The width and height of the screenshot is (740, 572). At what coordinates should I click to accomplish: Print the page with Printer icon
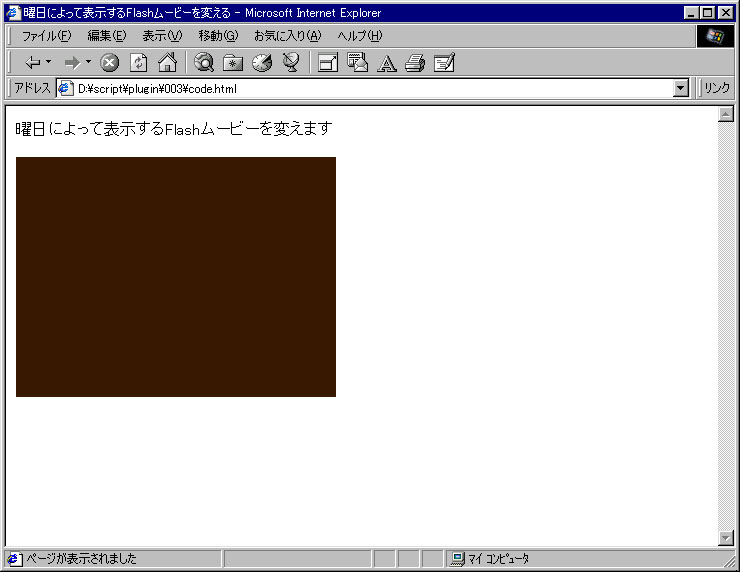point(415,62)
